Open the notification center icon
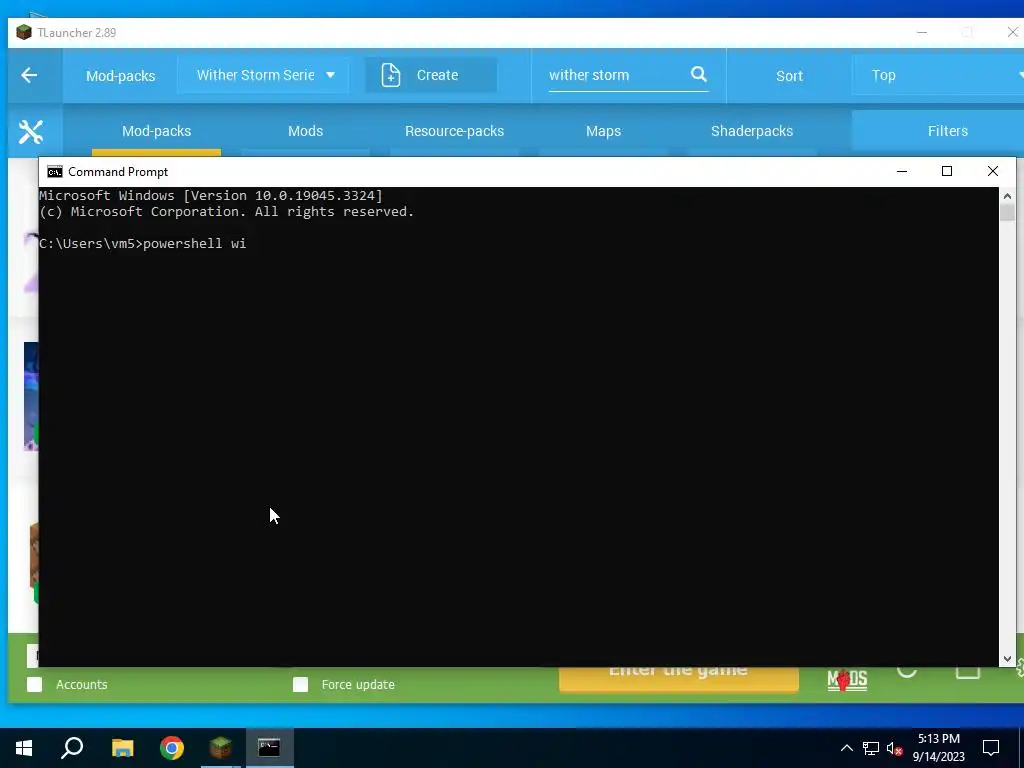The height and width of the screenshot is (768, 1024). (x=991, y=748)
